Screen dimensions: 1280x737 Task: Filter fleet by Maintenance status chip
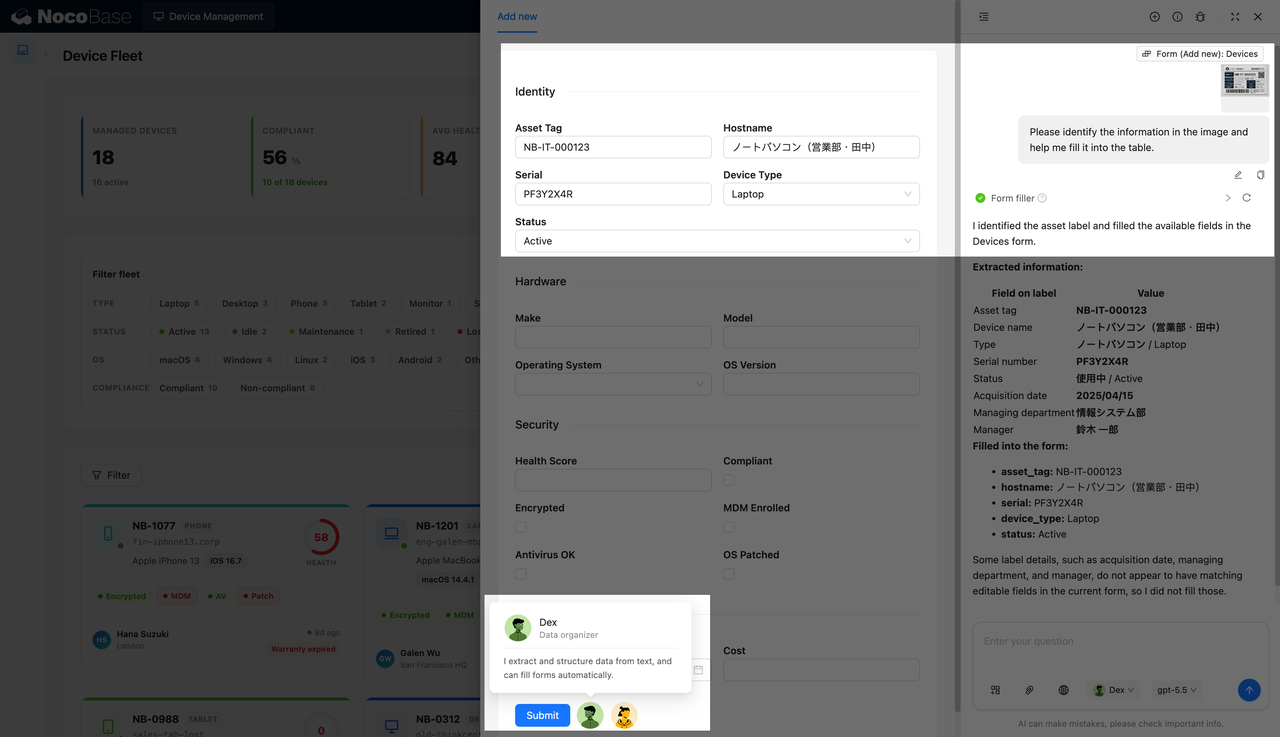click(326, 331)
